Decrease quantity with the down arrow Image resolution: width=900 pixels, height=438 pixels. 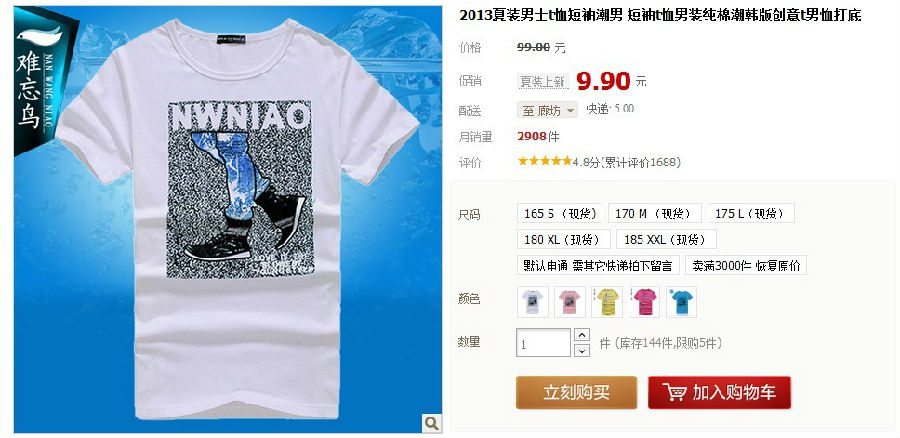pyautogui.click(x=582, y=350)
